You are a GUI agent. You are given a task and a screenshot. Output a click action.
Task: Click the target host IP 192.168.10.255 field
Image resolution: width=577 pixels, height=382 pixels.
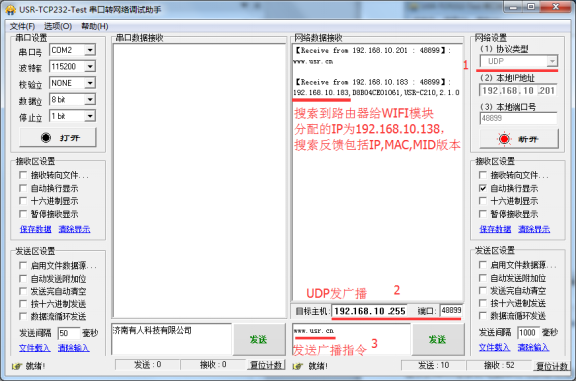point(370,311)
